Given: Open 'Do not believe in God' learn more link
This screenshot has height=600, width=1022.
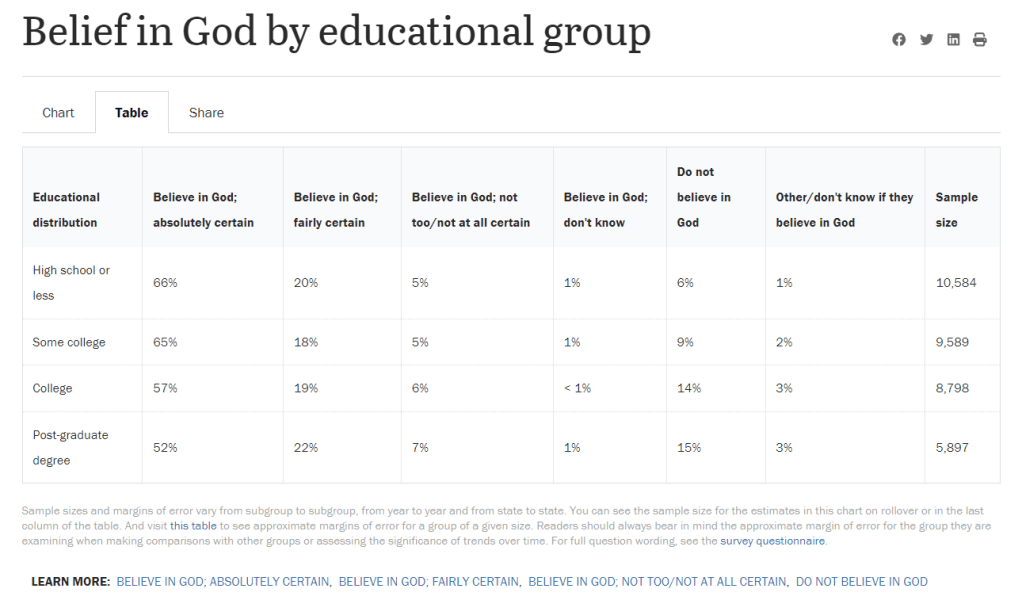Looking at the screenshot, I should click(x=861, y=582).
